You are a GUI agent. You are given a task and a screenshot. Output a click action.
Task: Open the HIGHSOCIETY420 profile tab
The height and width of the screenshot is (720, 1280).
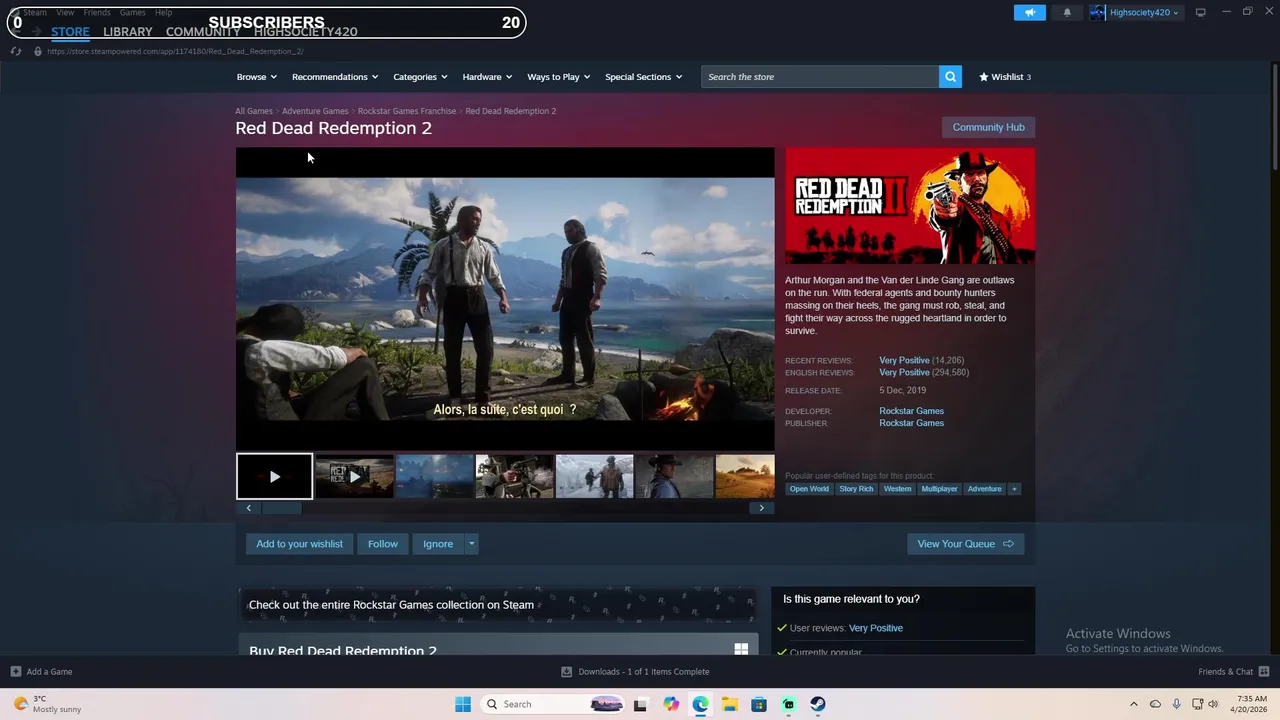point(306,32)
